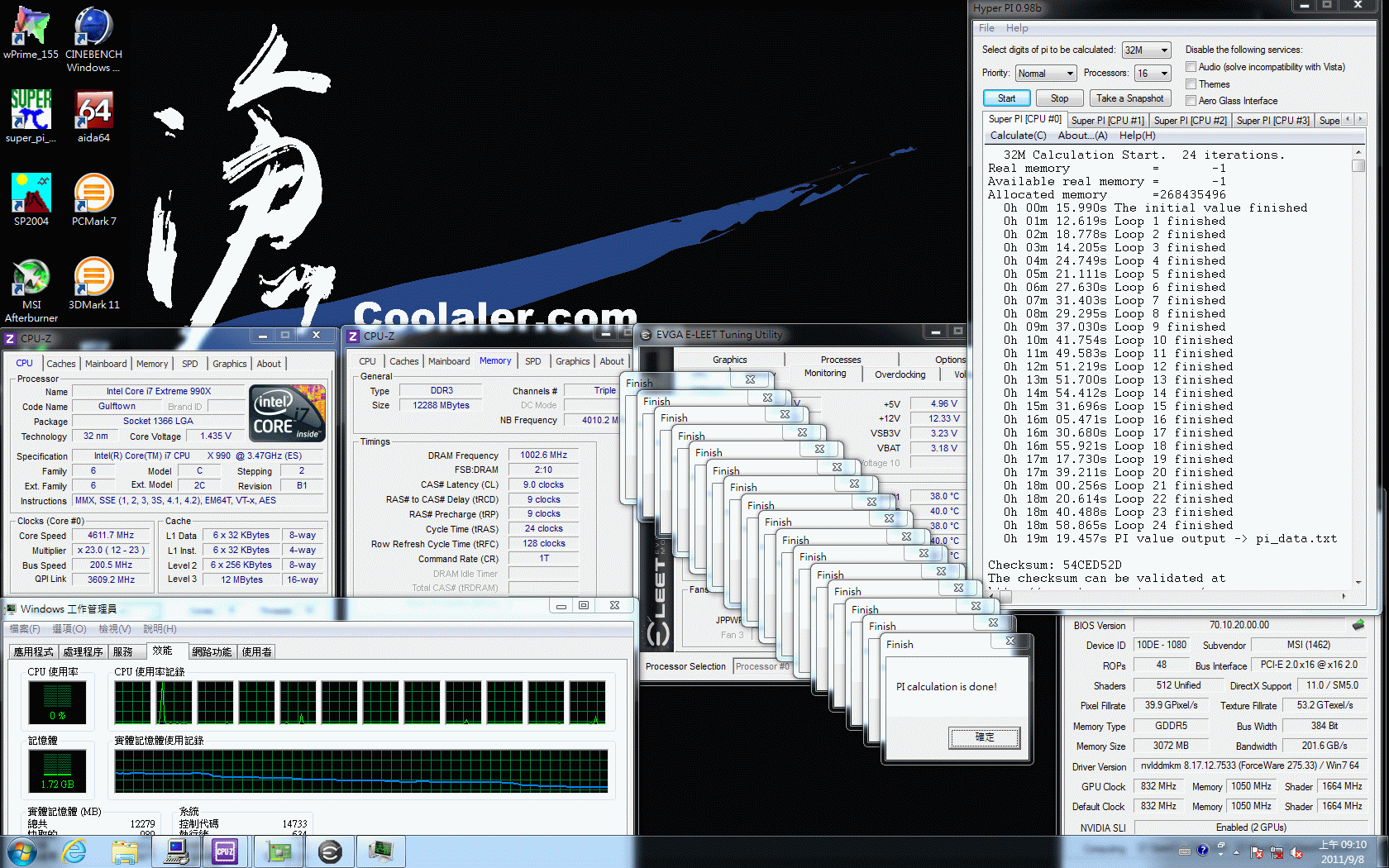This screenshot has width=1389, height=868.
Task: Open the Overclocking tab in E-LEET
Action: point(900,374)
